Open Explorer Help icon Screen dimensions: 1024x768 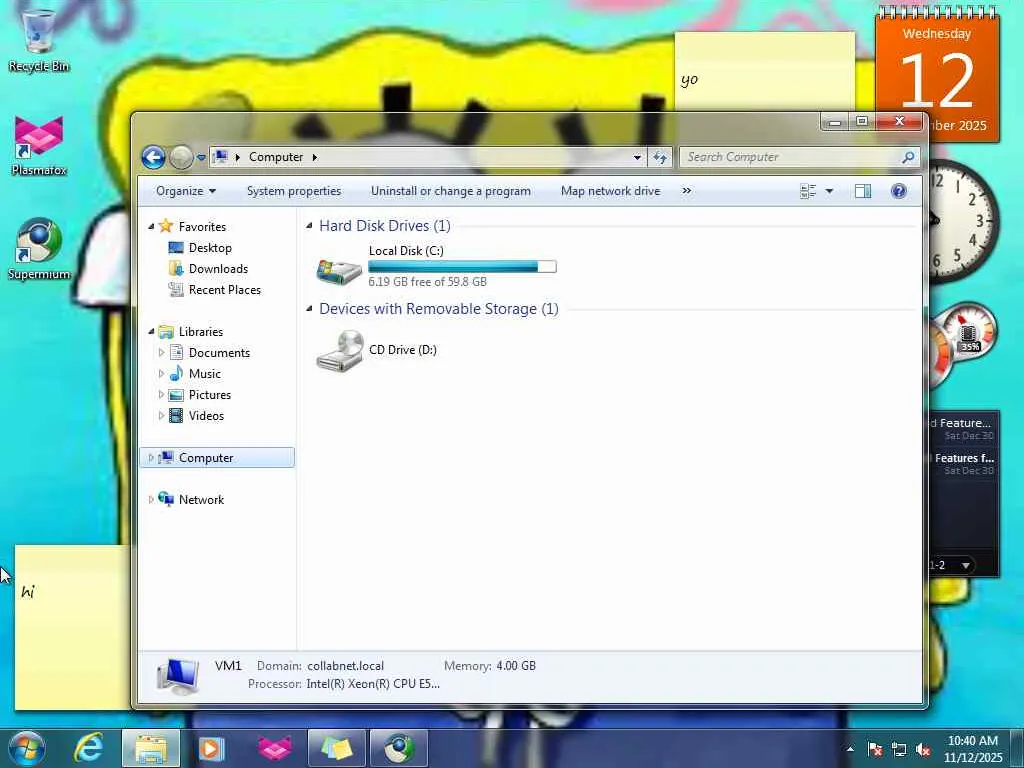click(899, 191)
